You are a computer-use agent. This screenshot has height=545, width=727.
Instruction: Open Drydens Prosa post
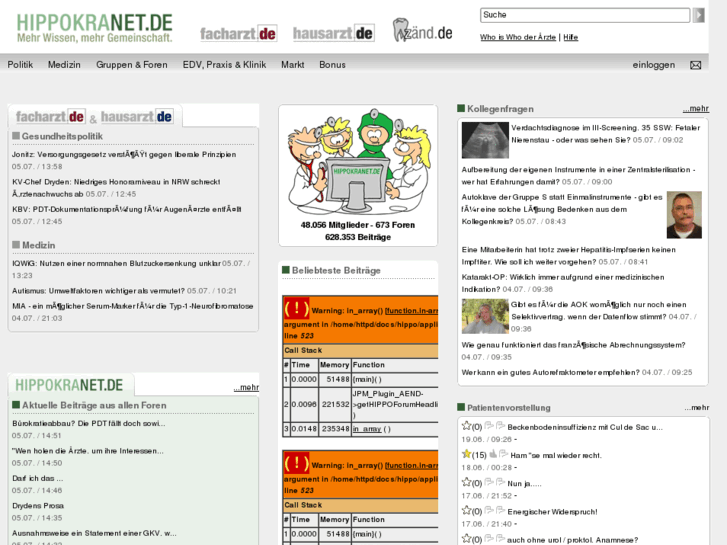38,506
